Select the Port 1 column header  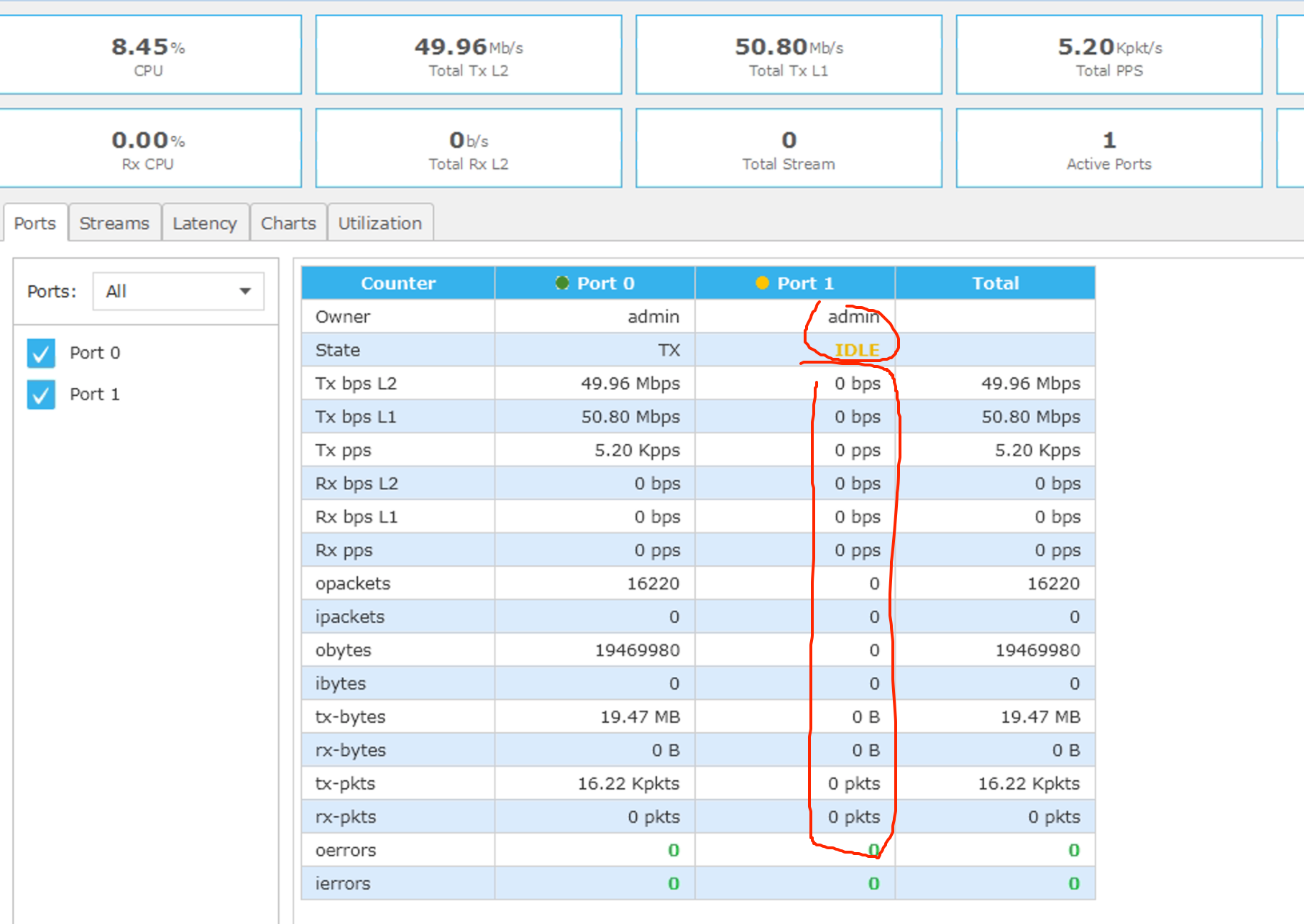point(794,282)
